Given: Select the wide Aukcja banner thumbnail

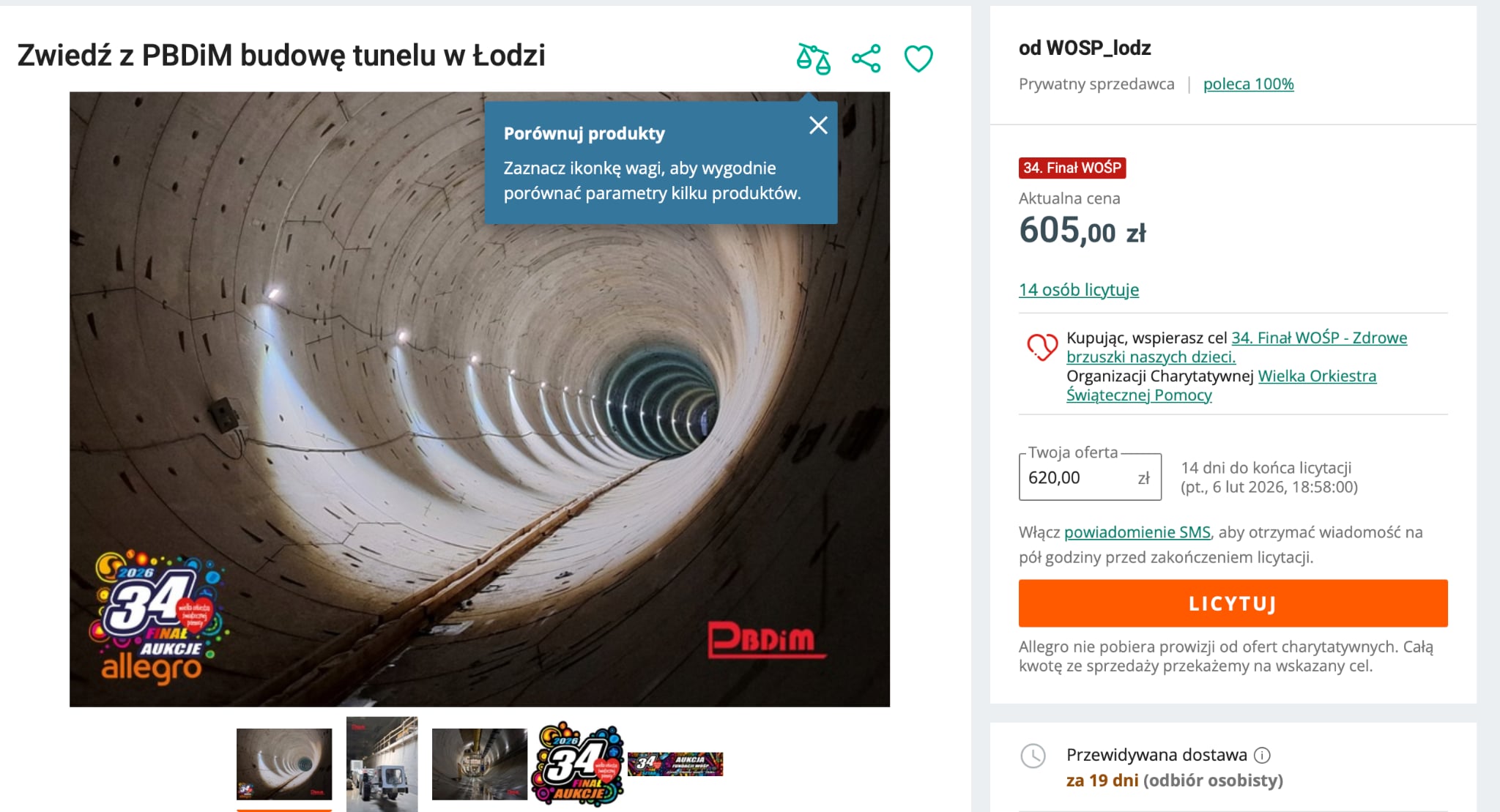Looking at the screenshot, I should [x=675, y=764].
